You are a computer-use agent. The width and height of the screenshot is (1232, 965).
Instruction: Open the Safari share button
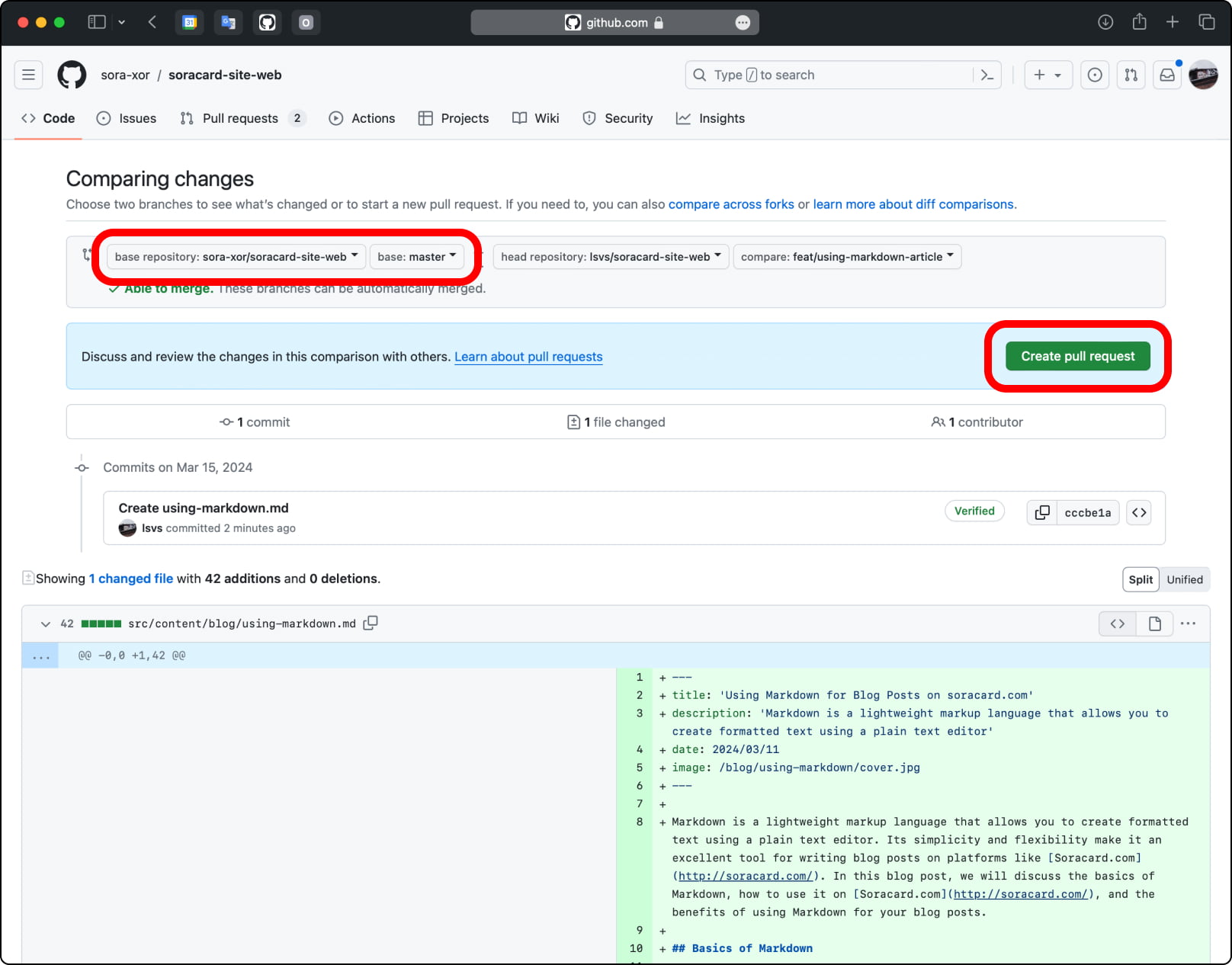[x=1139, y=21]
